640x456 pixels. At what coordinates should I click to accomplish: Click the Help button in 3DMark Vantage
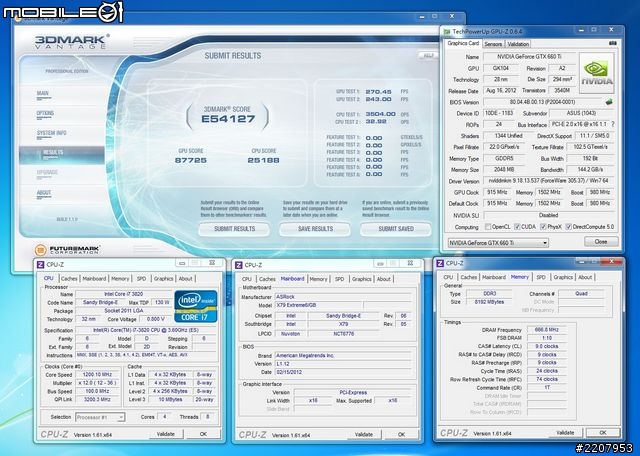click(428, 56)
